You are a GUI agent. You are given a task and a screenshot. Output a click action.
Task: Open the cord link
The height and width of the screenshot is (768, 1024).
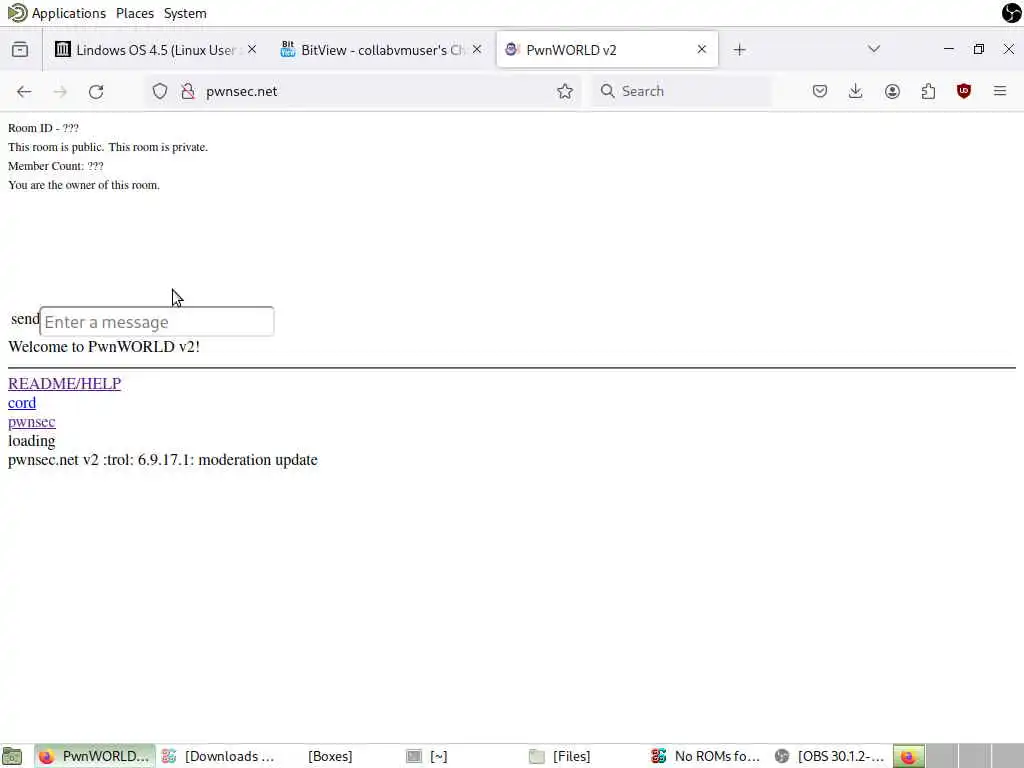(22, 403)
